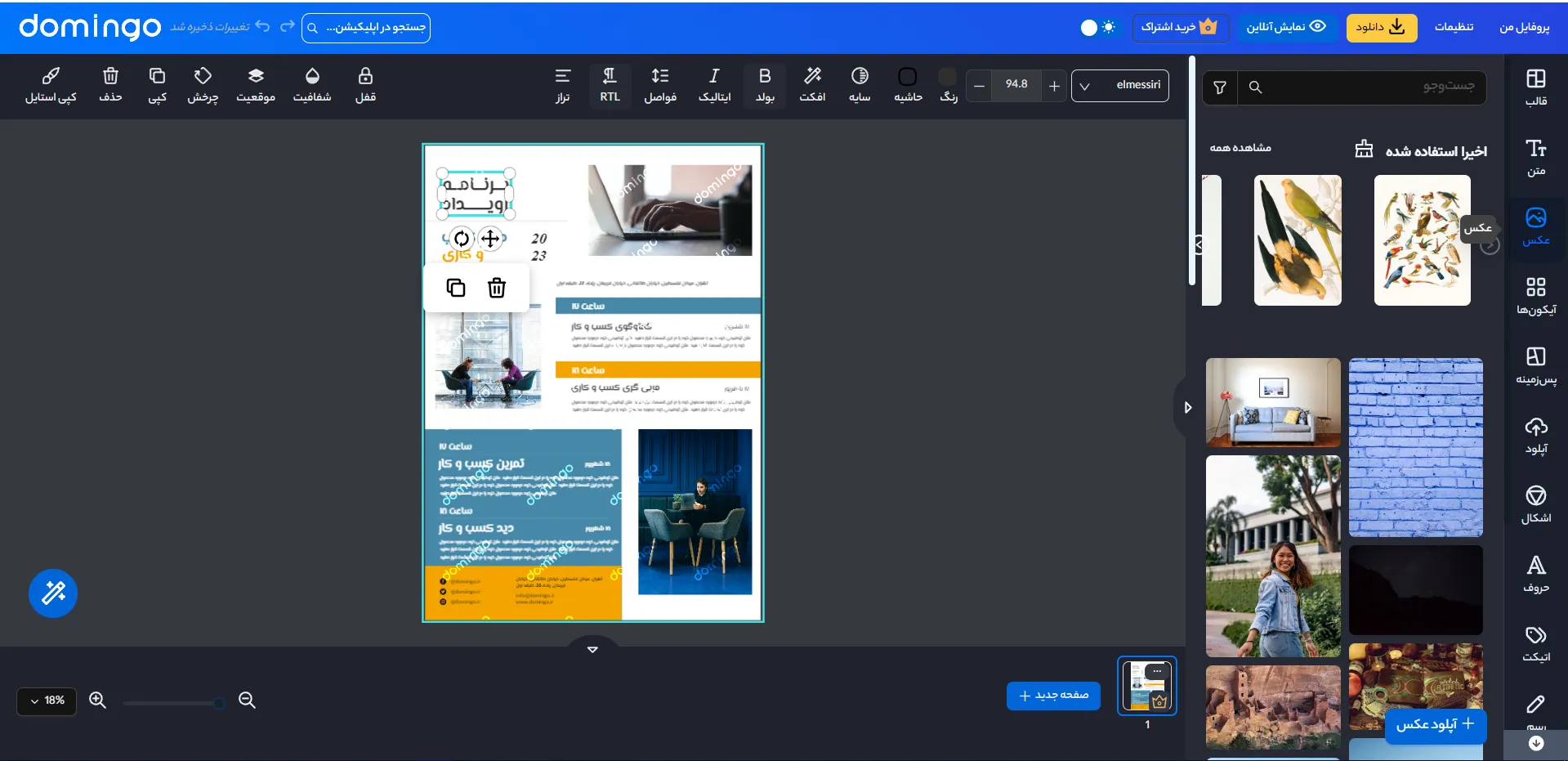Screen dimensions: 1568x761
Task: Open the آیکون‌ها icons panel
Action: tap(1535, 297)
